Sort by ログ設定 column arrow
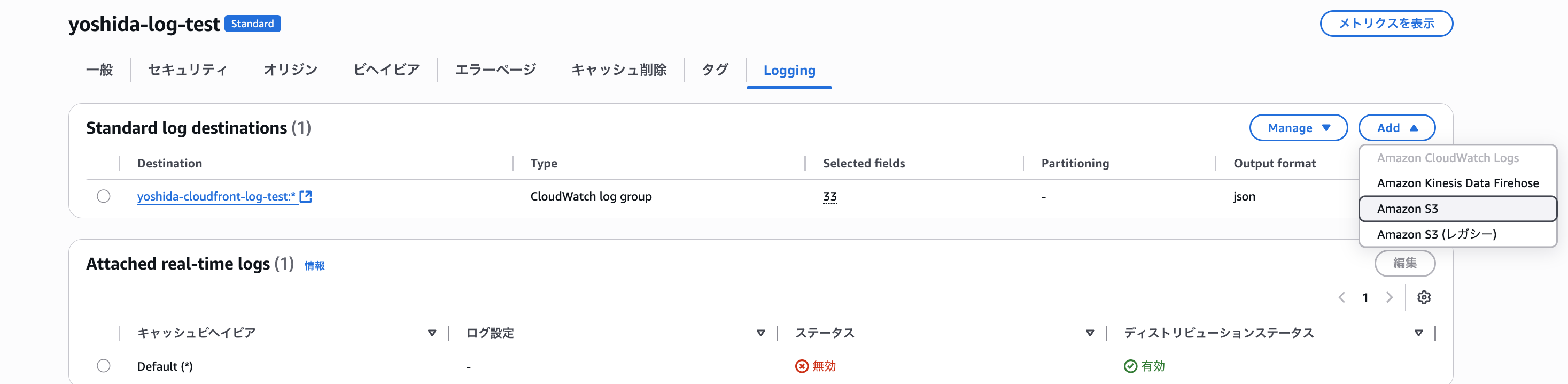The width and height of the screenshot is (1568, 384). point(760,333)
